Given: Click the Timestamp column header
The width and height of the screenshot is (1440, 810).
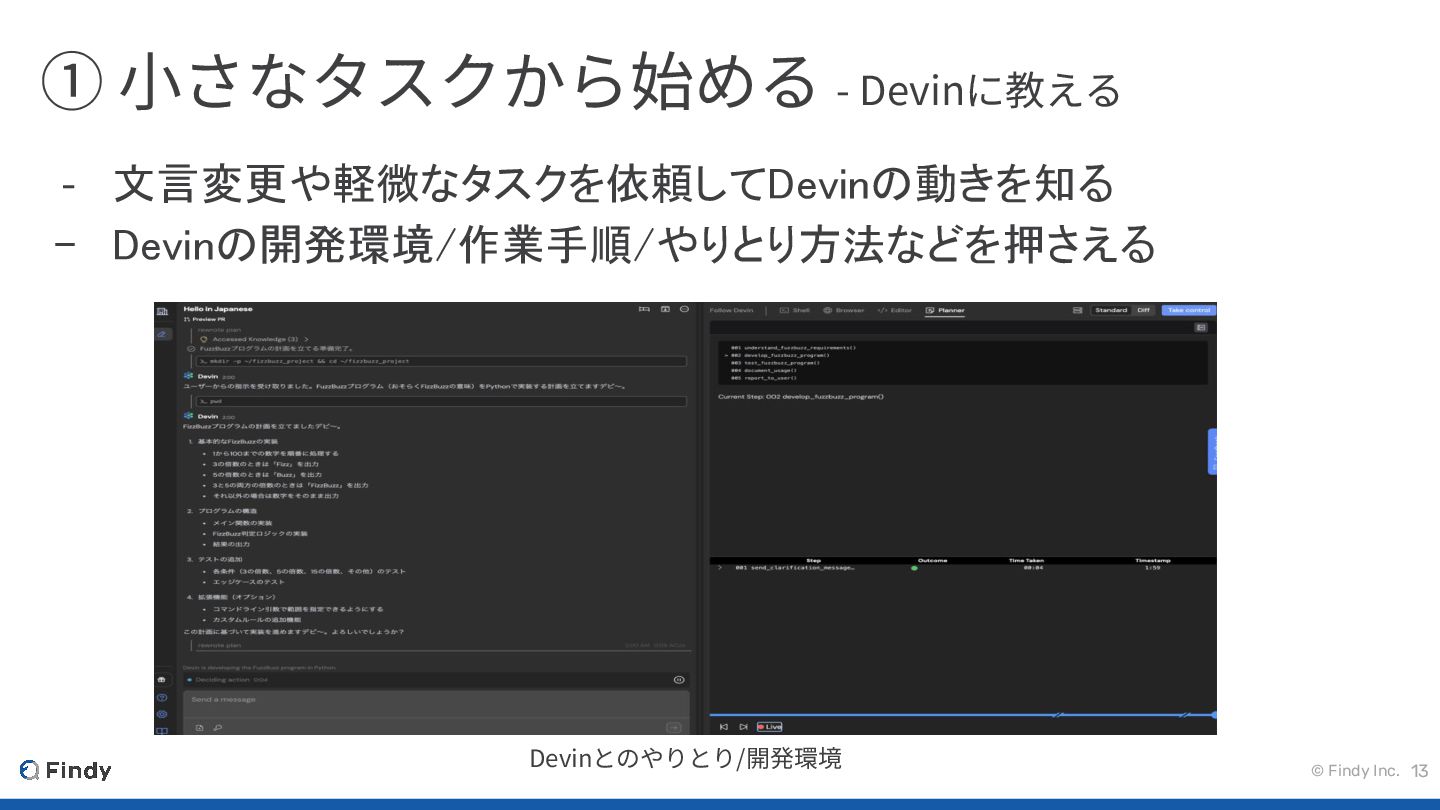Looking at the screenshot, I should (1152, 560).
